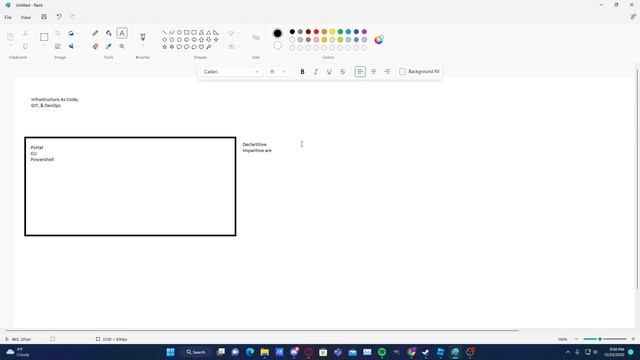
Task: Open the shape Outline dropdown
Action: coord(233,33)
